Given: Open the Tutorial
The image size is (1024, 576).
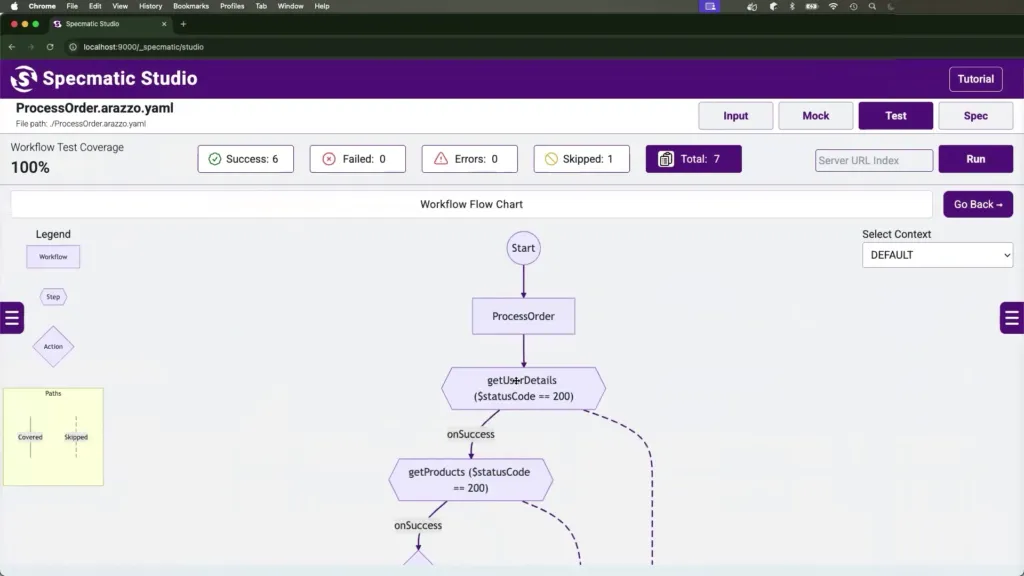Looking at the screenshot, I should click(x=975, y=79).
